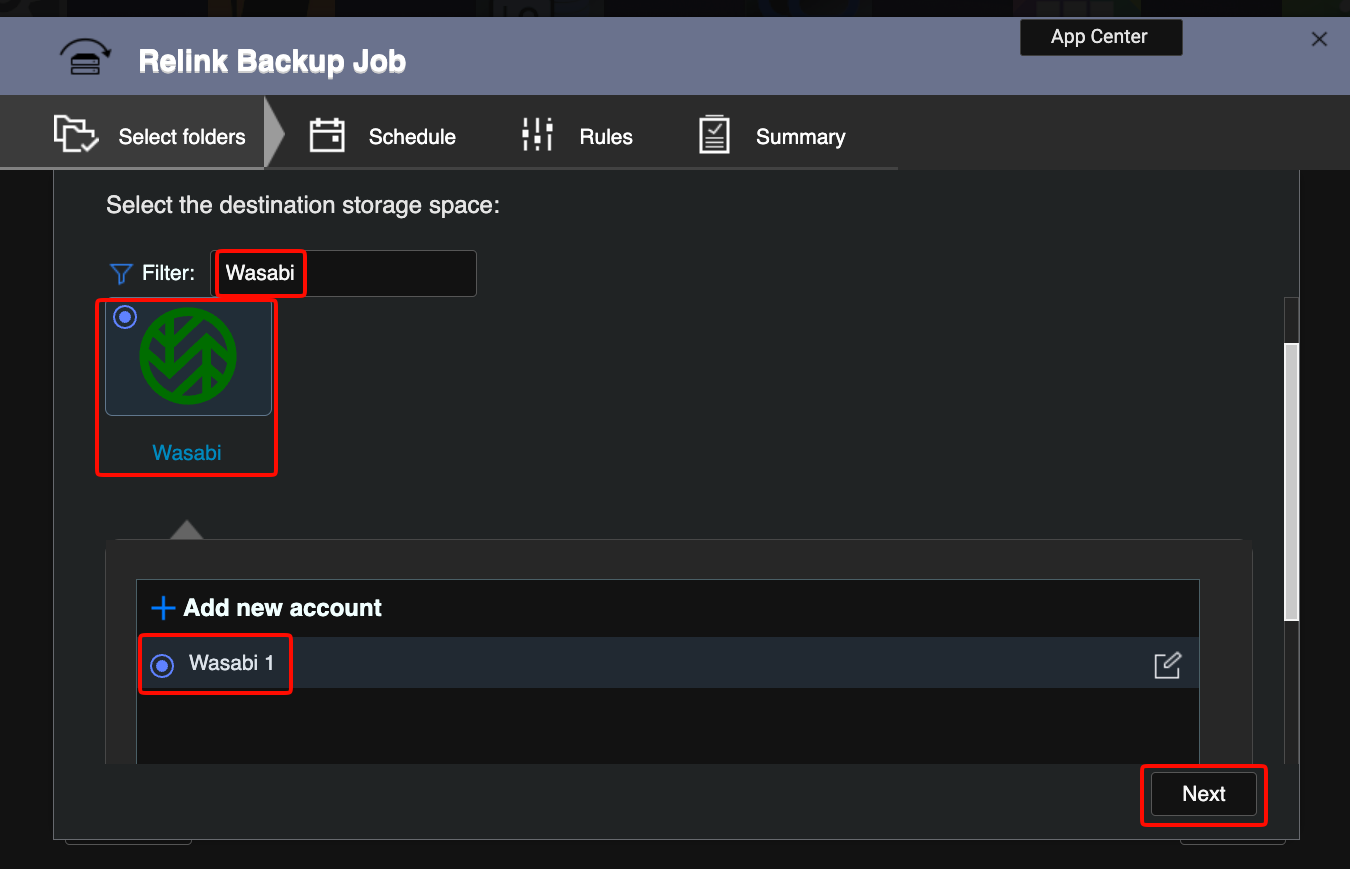Click the Select folders icon
Image resolution: width=1350 pixels, height=869 pixels.
click(x=76, y=135)
